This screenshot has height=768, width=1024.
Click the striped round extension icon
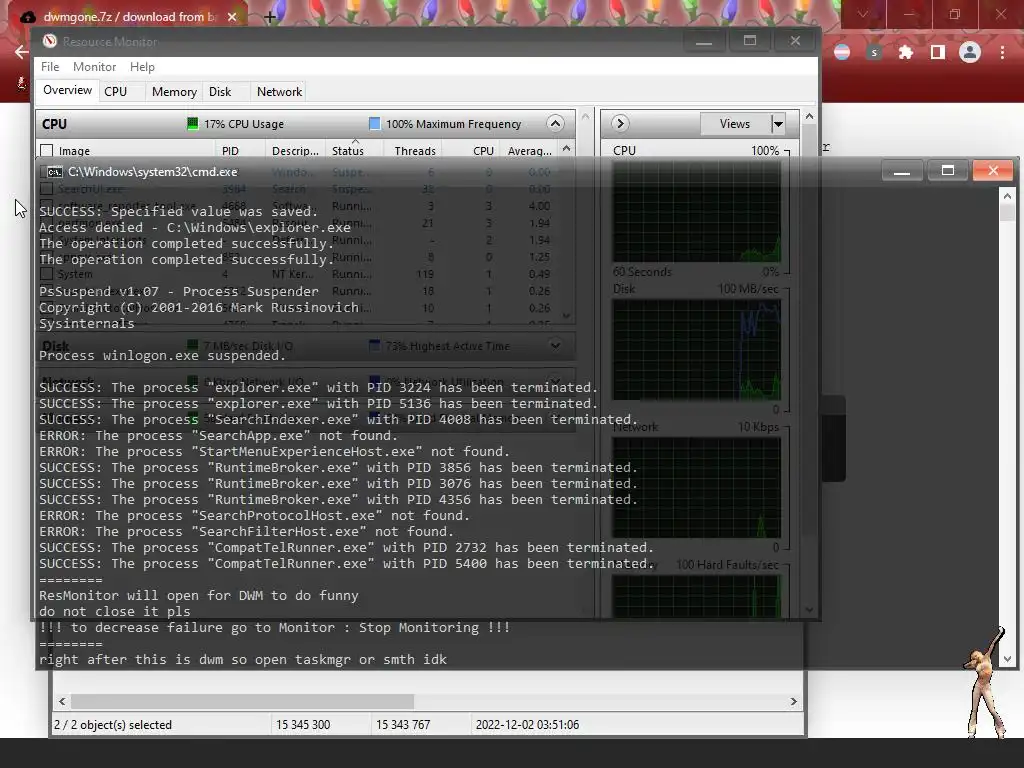tap(842, 52)
